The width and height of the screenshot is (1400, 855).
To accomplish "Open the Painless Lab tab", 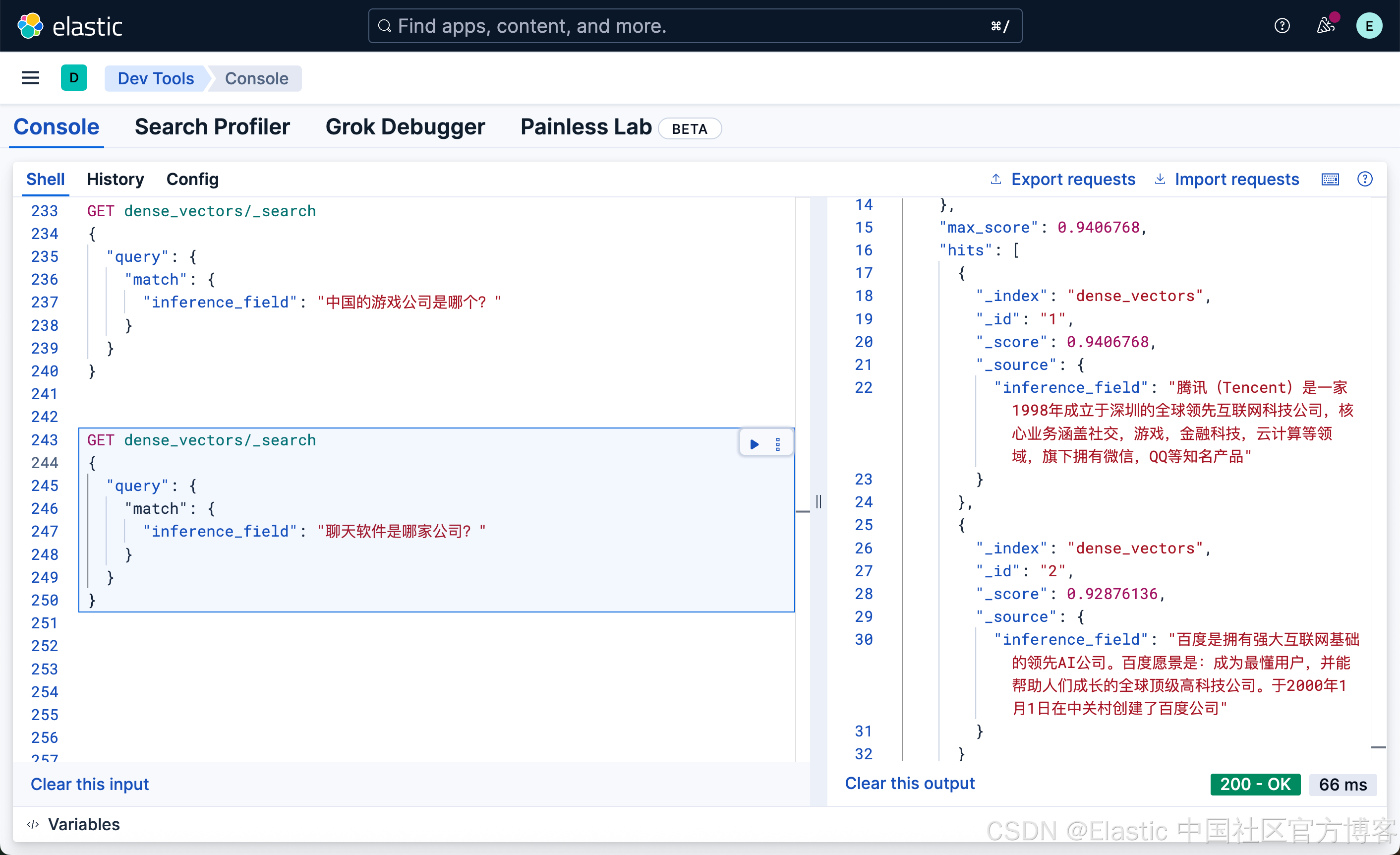I will coord(586,127).
